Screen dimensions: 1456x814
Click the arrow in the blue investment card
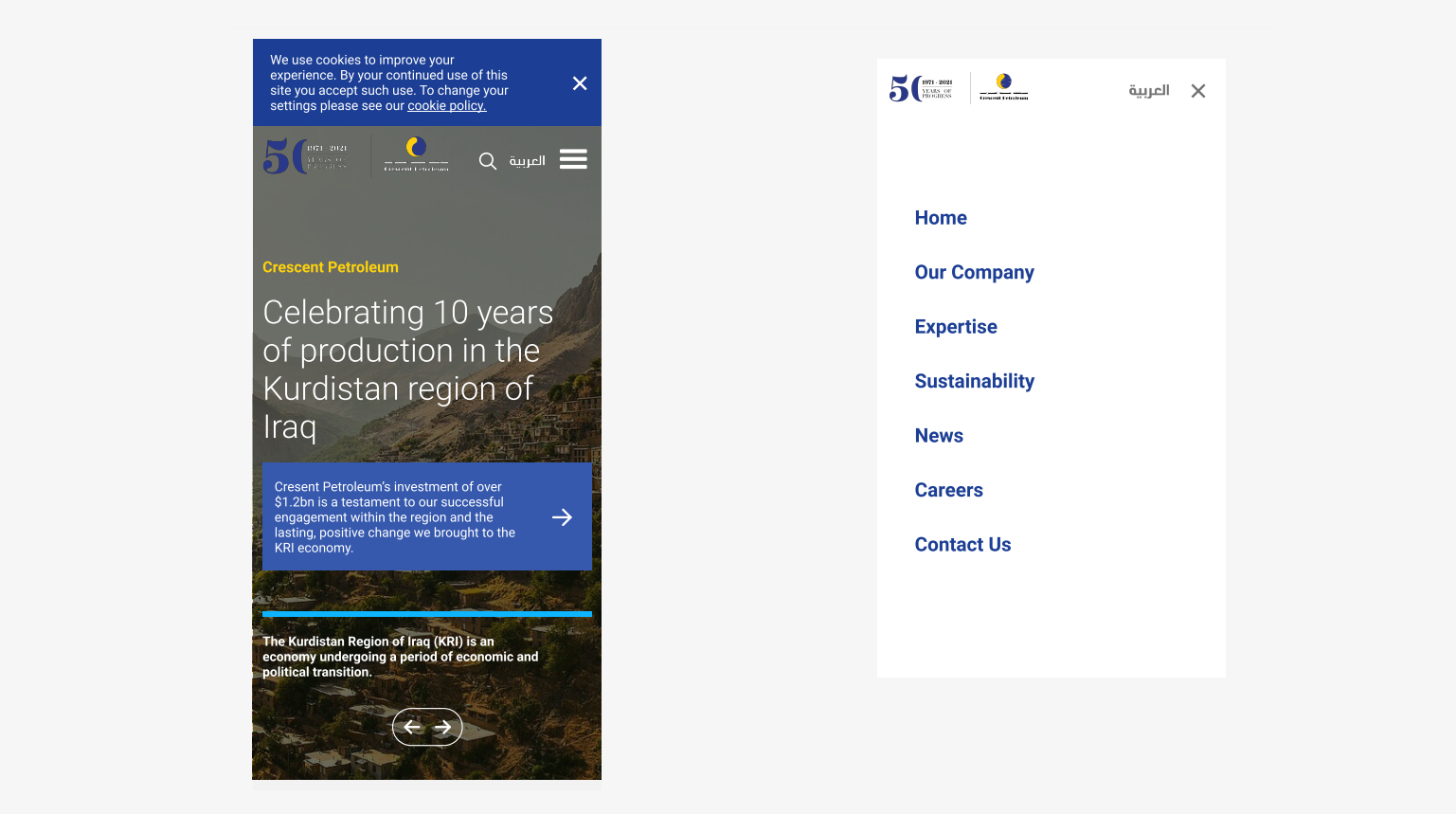pyautogui.click(x=562, y=517)
